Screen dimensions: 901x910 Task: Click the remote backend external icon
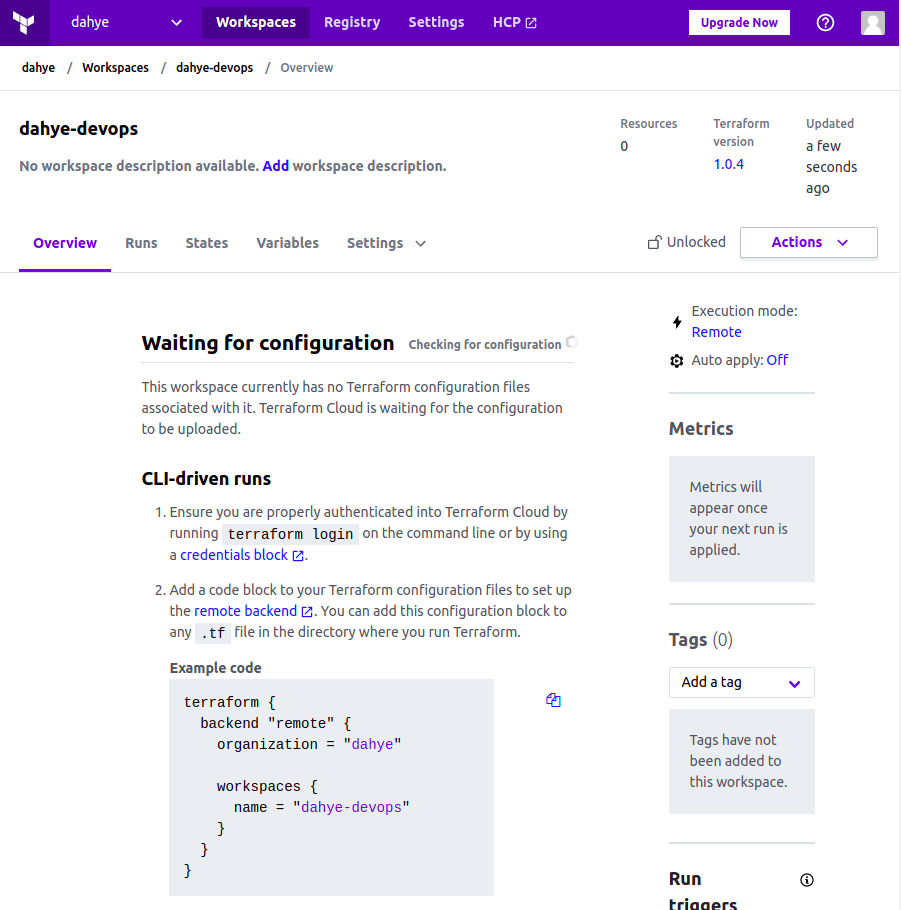point(307,611)
